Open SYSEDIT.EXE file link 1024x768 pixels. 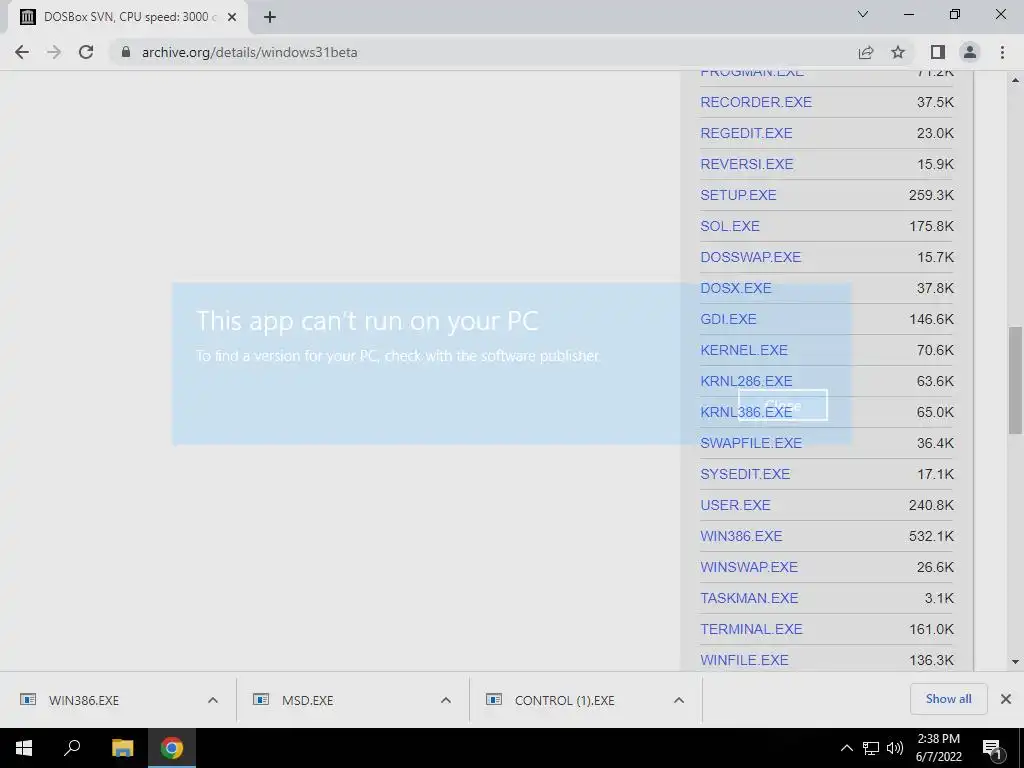click(x=745, y=474)
